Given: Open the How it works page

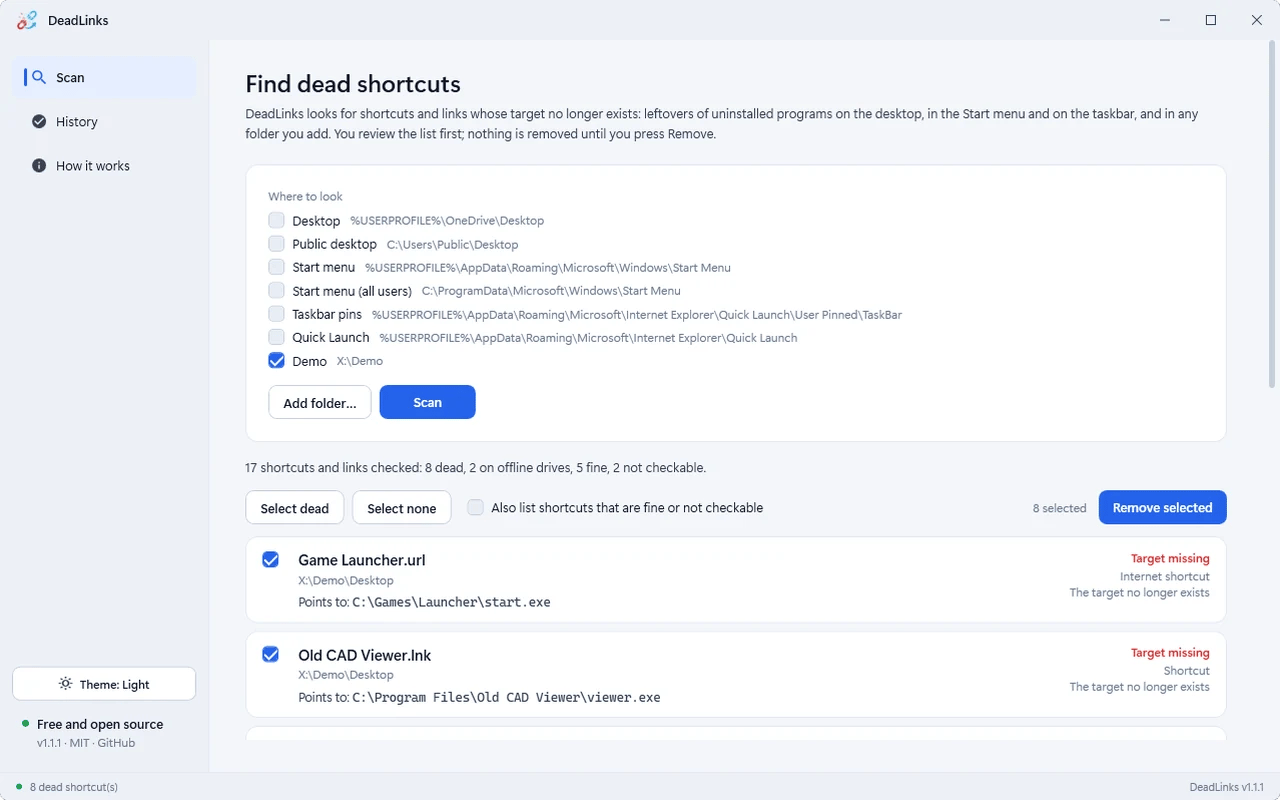Looking at the screenshot, I should tap(104, 165).
